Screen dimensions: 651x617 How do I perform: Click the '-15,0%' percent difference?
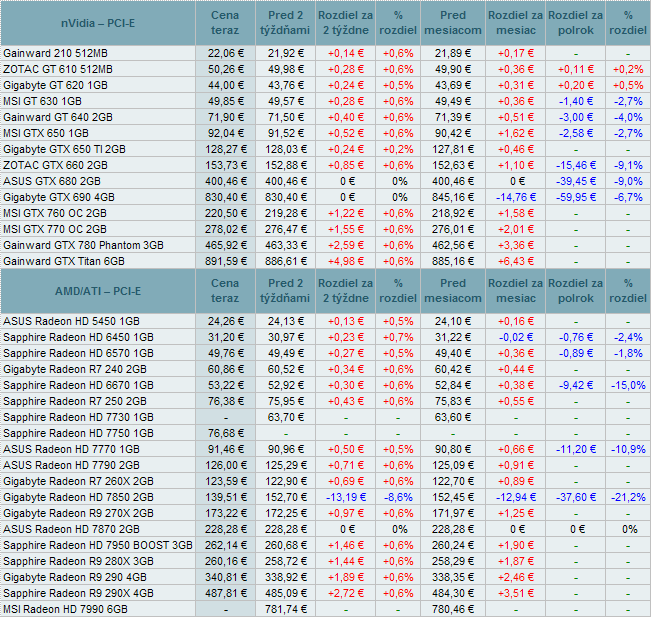tap(628, 385)
